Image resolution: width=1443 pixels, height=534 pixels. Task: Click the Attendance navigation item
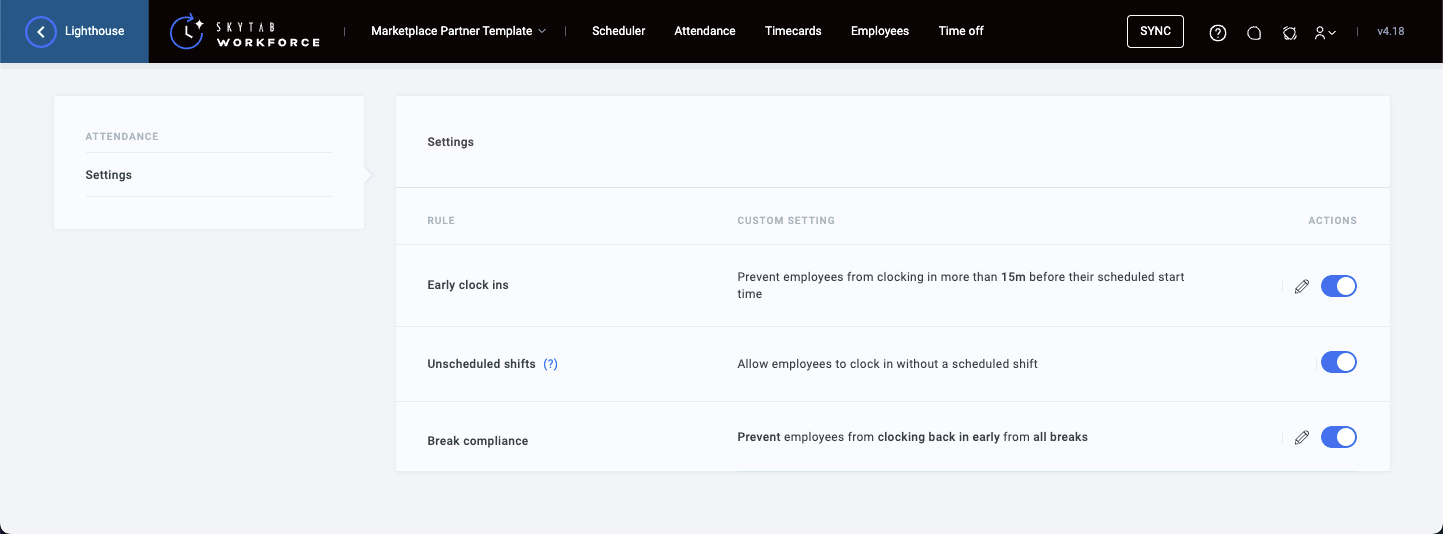[704, 31]
